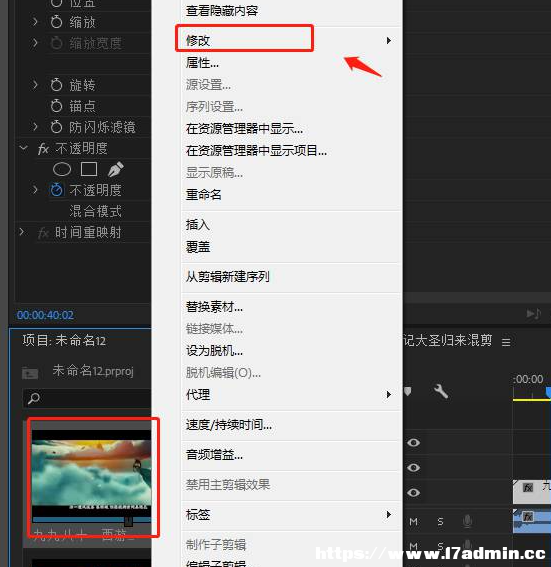
Task: Open the timeline wrench settings icon
Action: tap(441, 392)
